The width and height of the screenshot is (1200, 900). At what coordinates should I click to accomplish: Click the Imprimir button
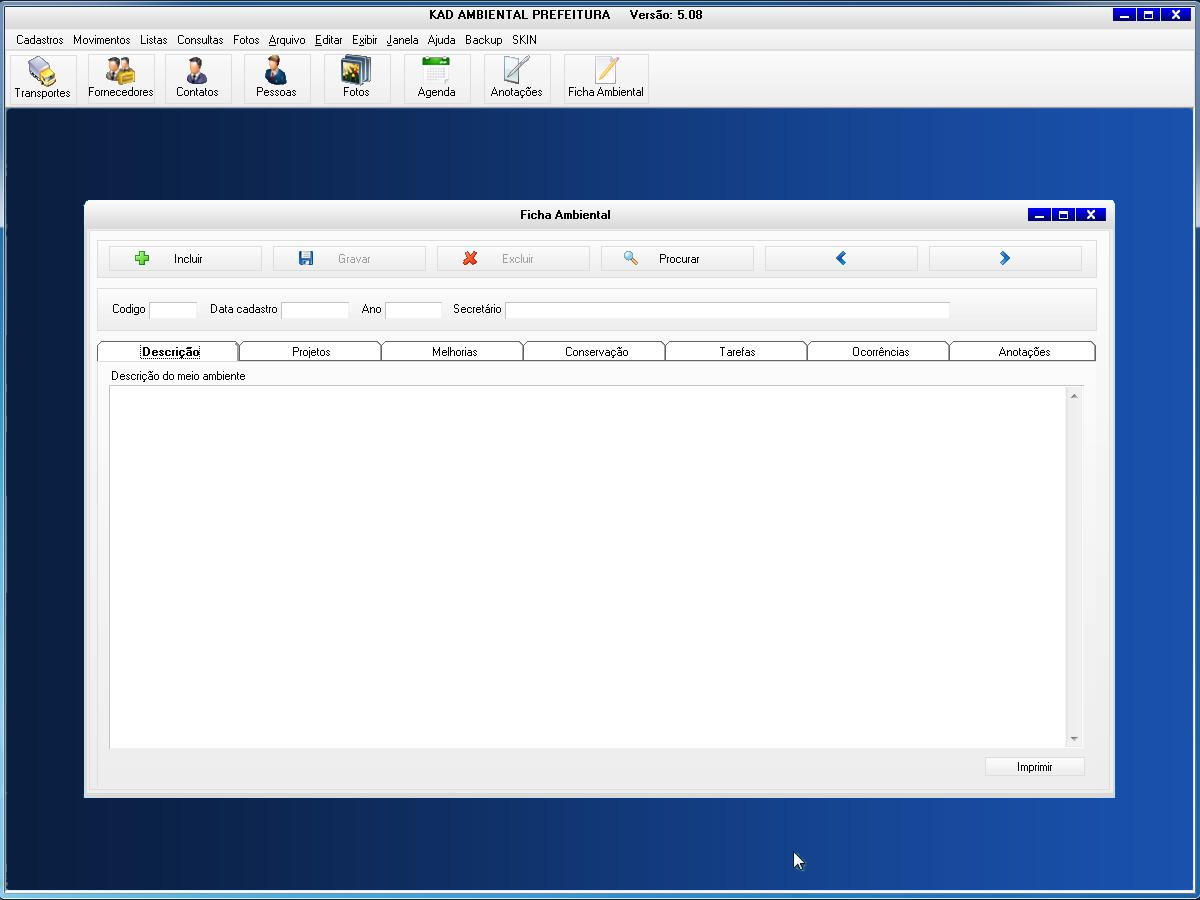1035,767
